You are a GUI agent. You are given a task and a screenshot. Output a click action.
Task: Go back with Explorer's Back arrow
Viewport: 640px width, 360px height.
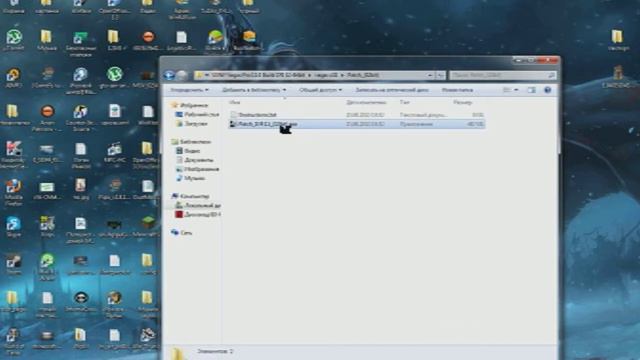click(169, 76)
